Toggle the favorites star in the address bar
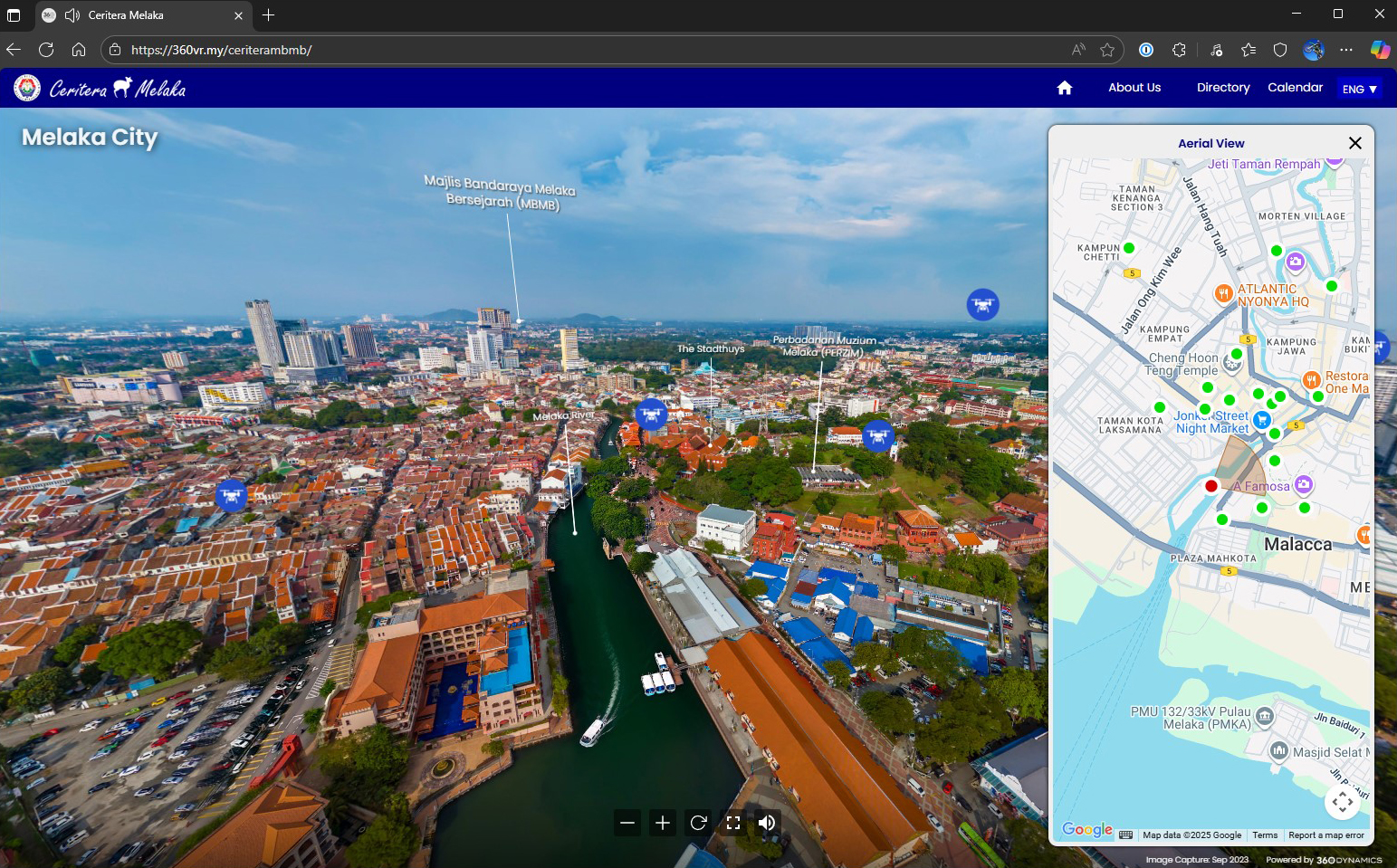 coord(1107,51)
